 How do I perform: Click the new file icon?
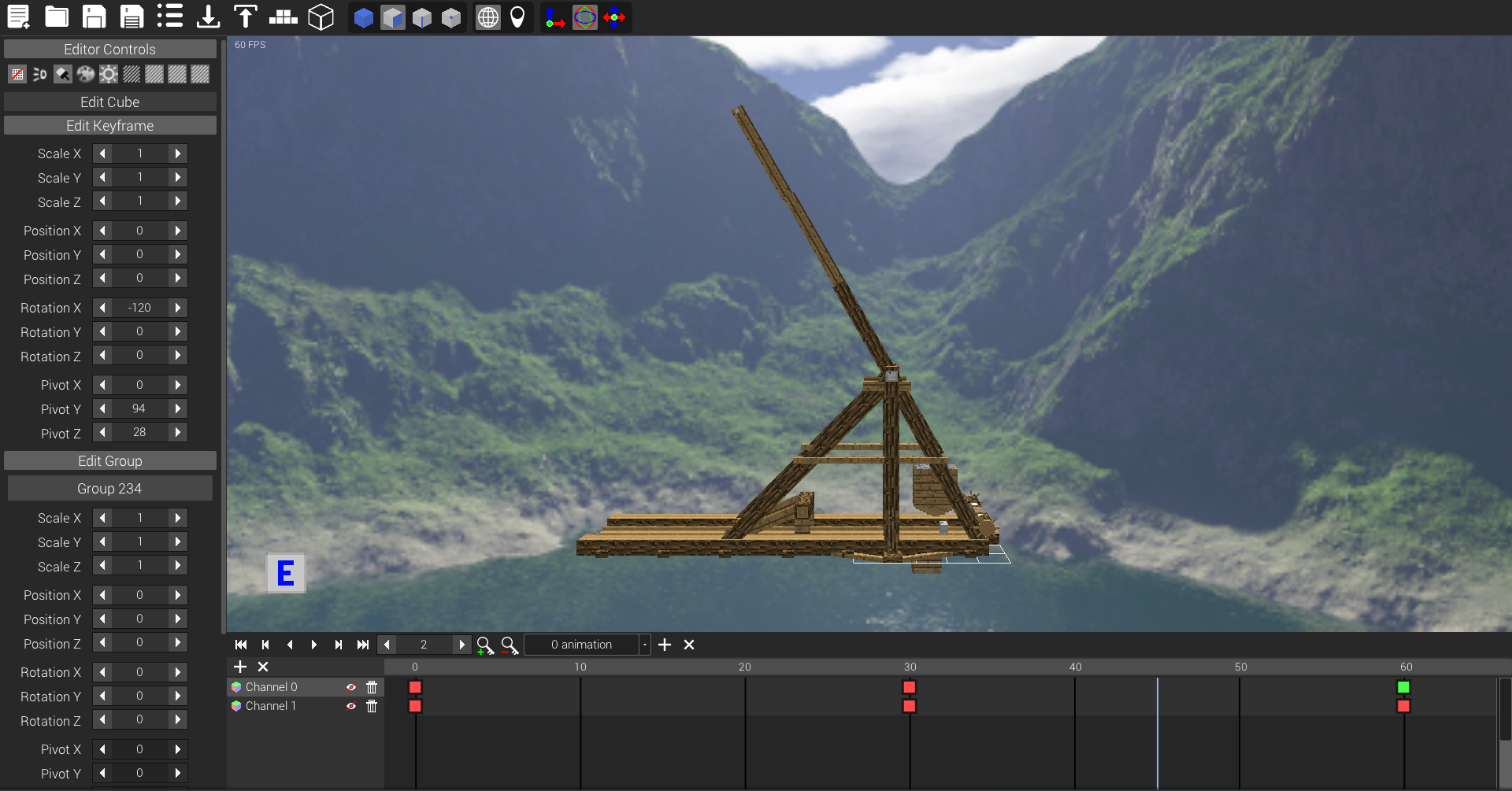tap(18, 17)
